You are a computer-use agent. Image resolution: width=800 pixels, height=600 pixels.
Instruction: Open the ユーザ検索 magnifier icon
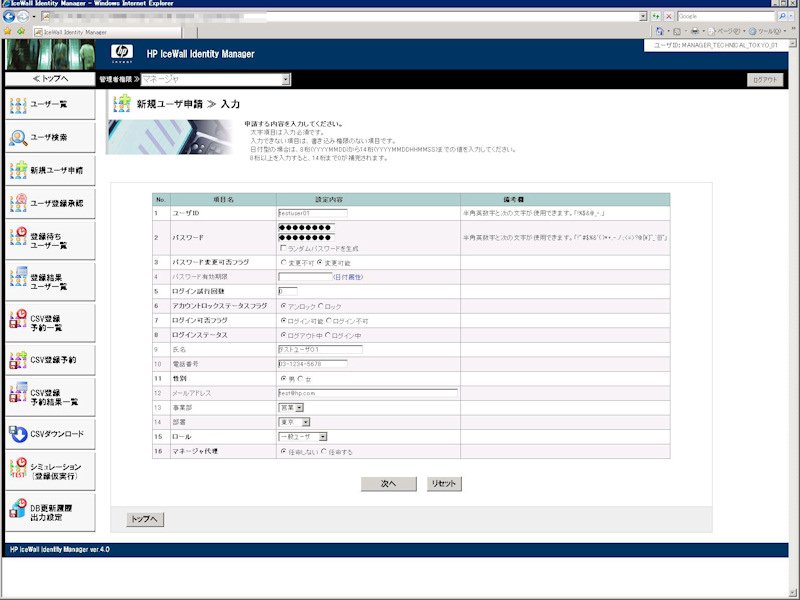pos(18,137)
